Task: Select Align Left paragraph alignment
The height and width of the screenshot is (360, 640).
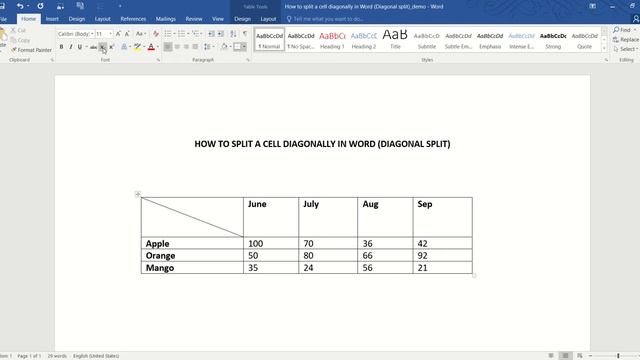Action: coord(168,47)
